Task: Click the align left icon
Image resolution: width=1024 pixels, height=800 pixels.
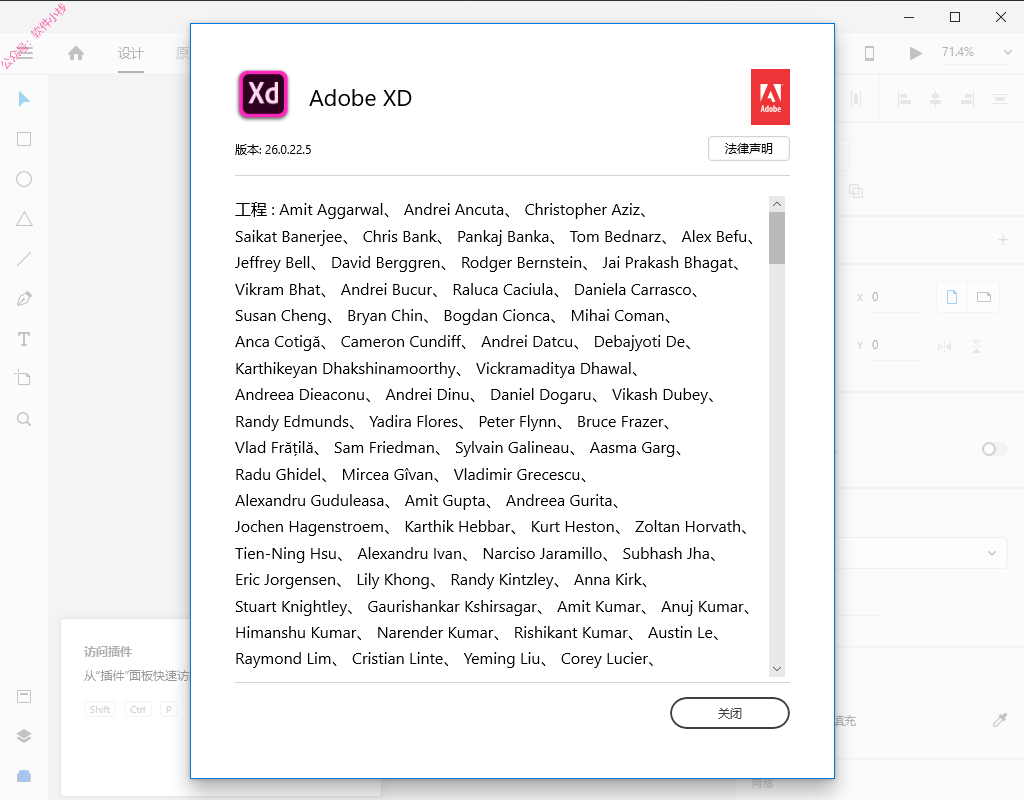Action: point(904,99)
